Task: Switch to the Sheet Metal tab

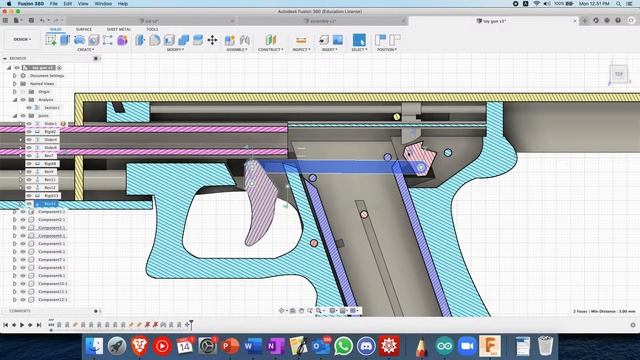Action: [119, 29]
